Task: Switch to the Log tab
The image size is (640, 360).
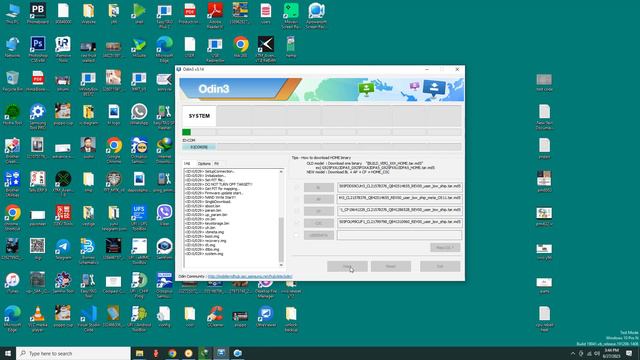Action: click(x=187, y=164)
